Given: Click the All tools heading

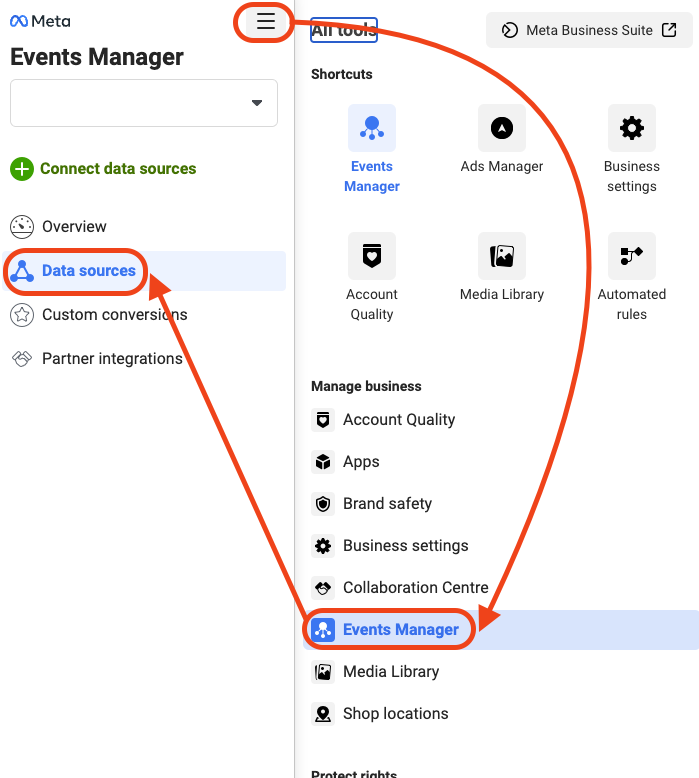Looking at the screenshot, I should [344, 30].
